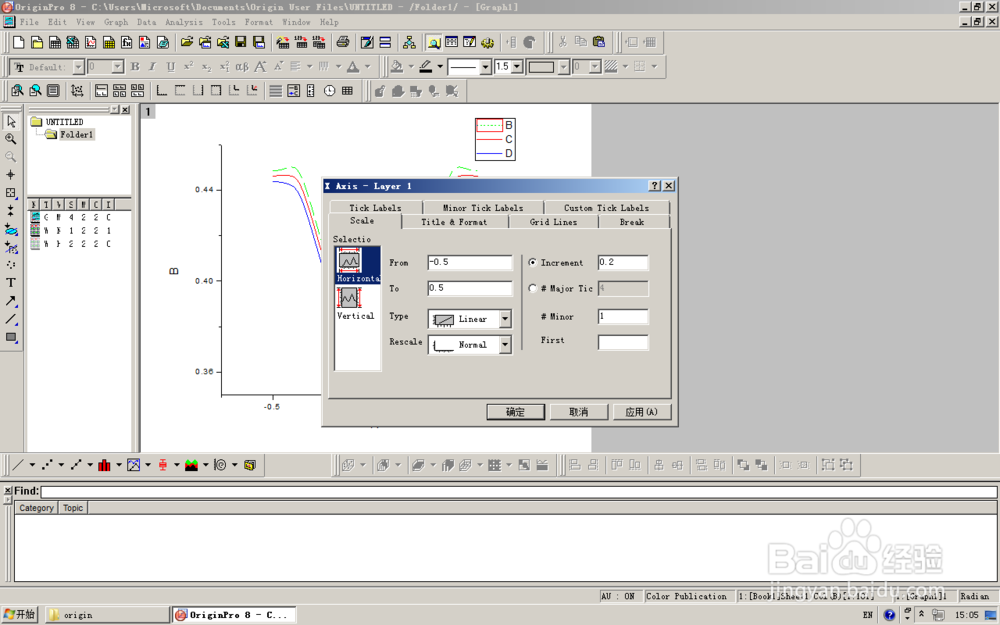Click the # Minor value field

click(x=623, y=316)
